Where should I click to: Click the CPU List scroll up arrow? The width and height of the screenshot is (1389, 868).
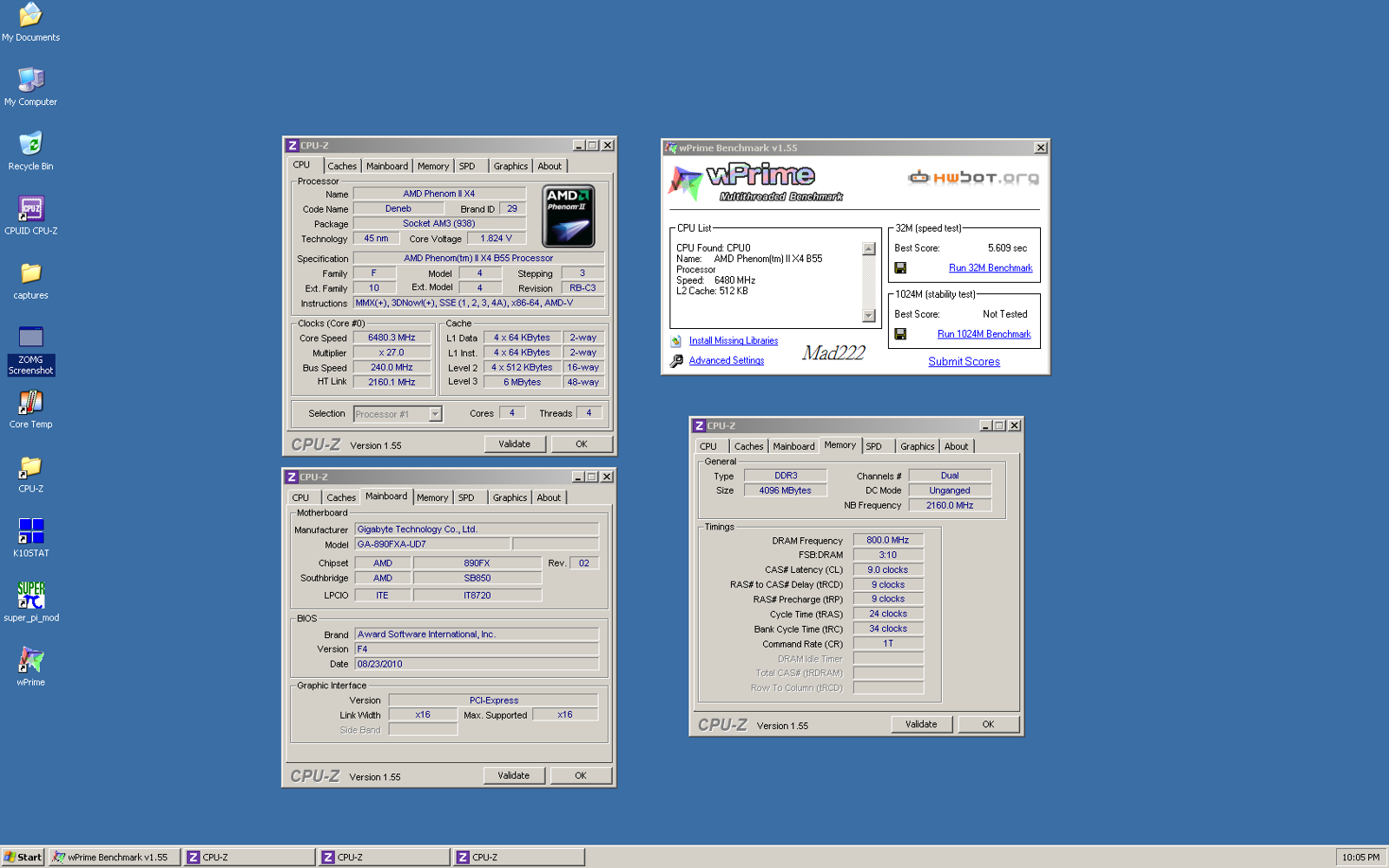[868, 249]
